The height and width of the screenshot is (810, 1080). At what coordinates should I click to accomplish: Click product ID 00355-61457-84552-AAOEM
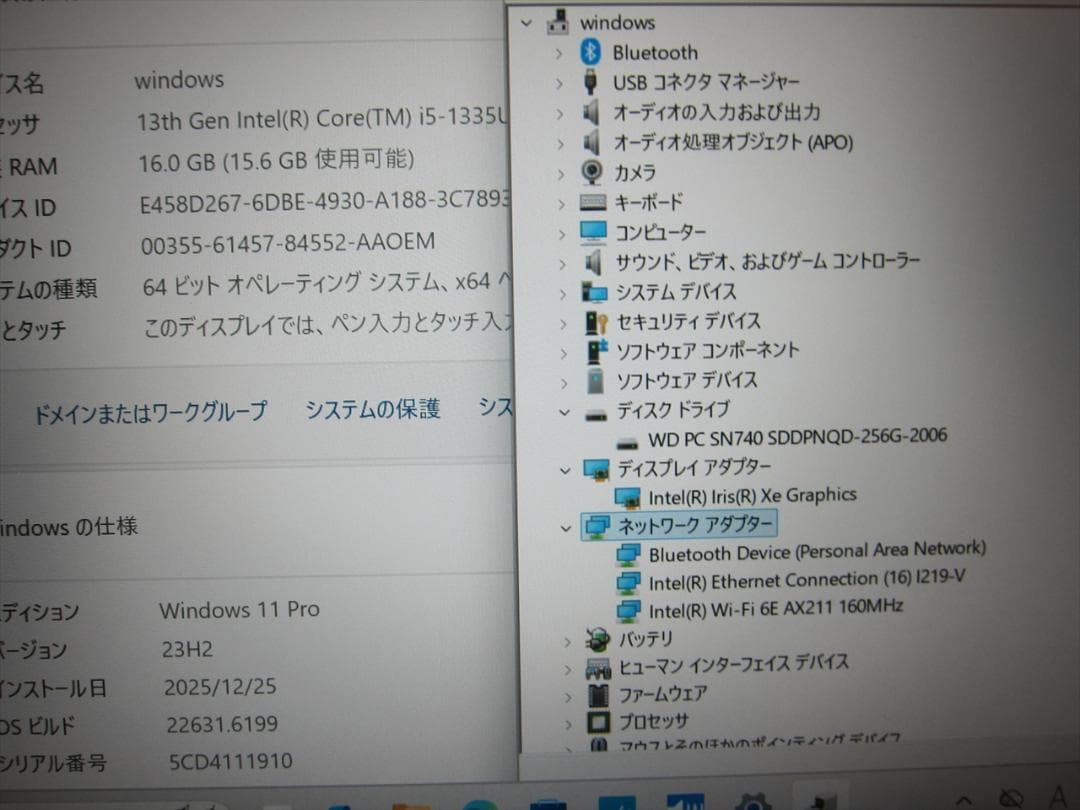point(288,243)
